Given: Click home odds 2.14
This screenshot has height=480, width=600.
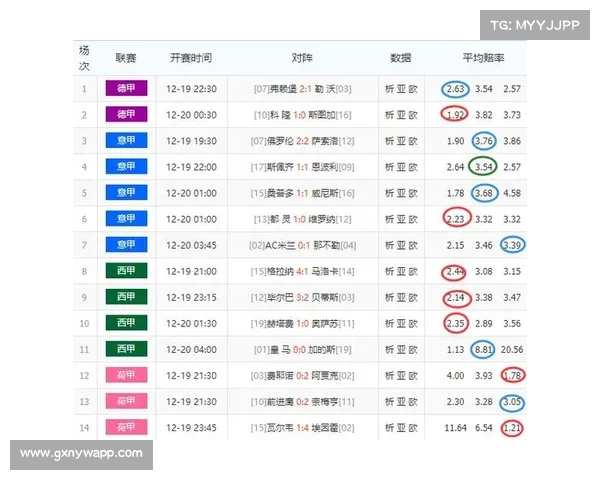Looking at the screenshot, I should 455,297.
